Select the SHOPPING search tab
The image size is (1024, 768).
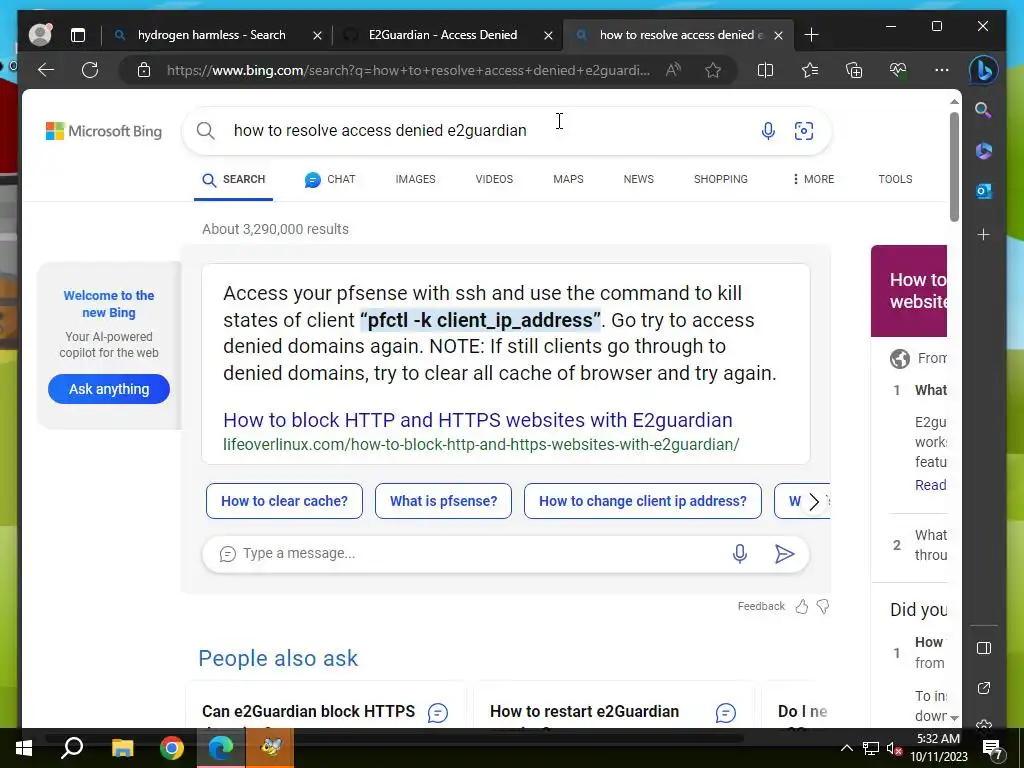point(721,179)
